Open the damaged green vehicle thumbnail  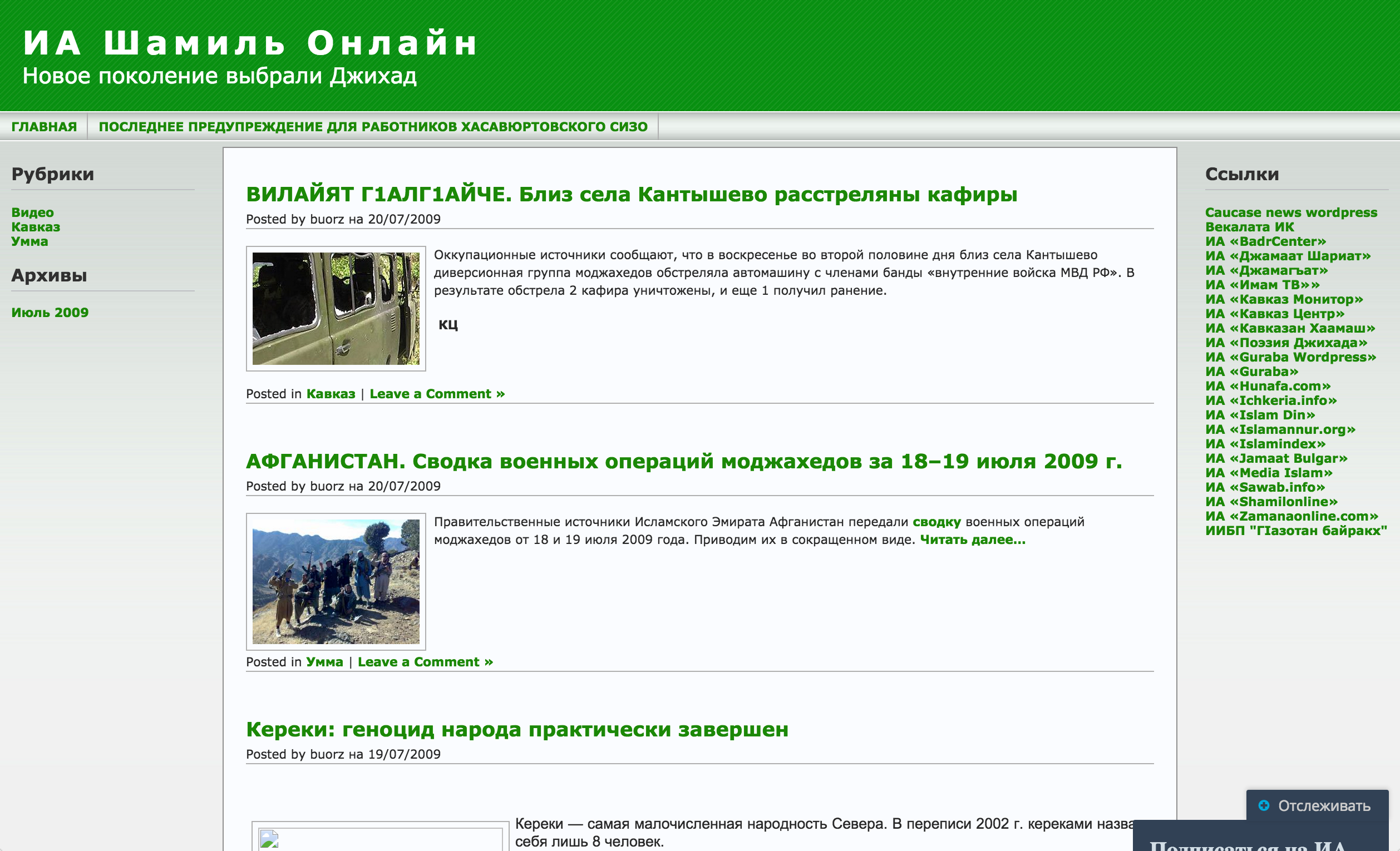336,309
